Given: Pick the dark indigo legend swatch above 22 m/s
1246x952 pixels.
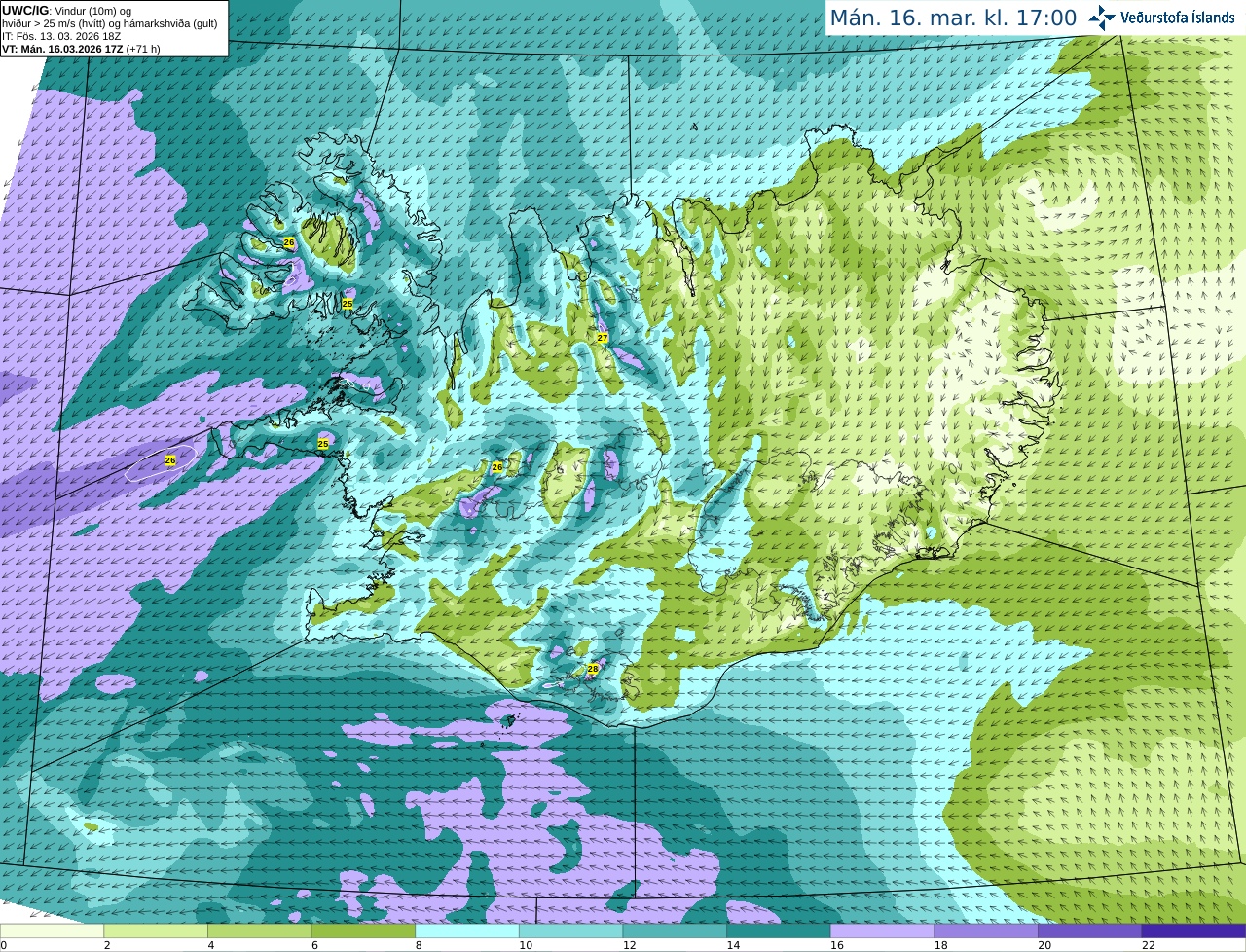Looking at the screenshot, I should click(1193, 931).
